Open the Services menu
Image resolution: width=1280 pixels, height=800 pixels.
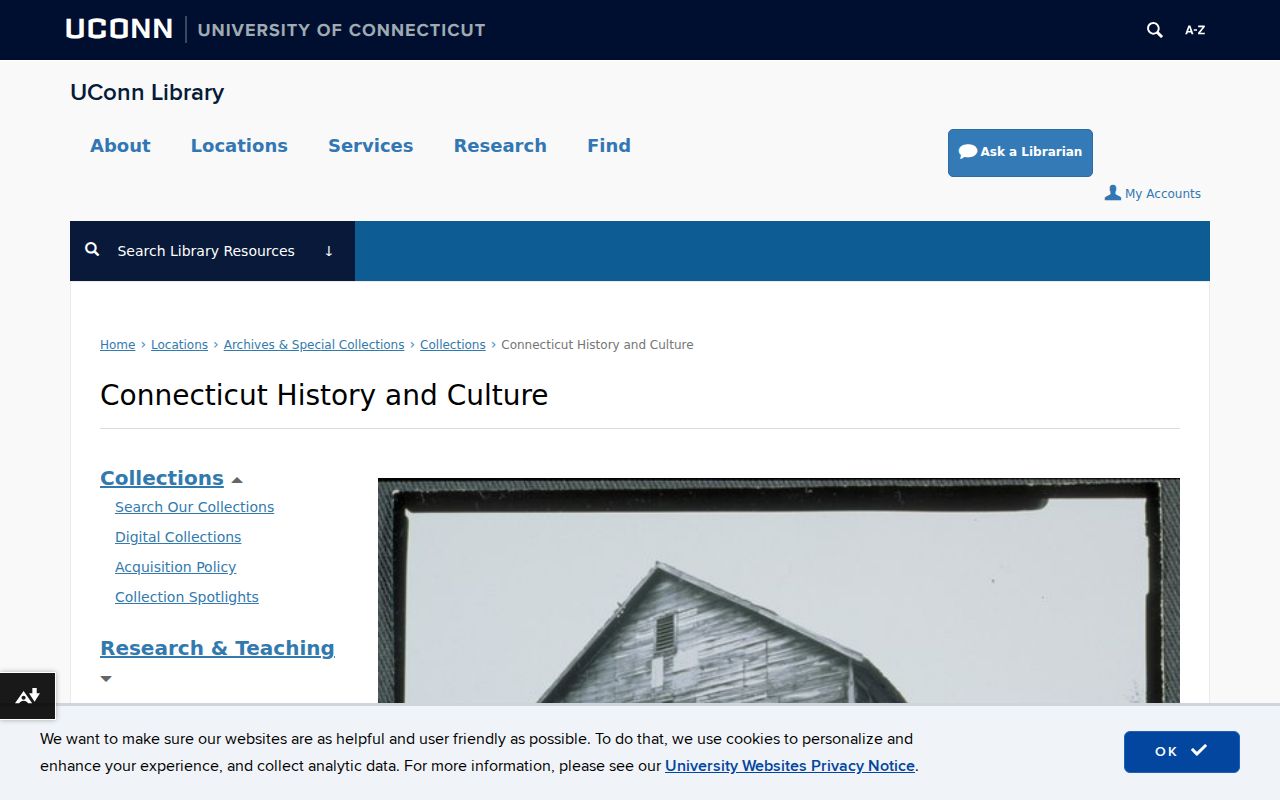point(371,145)
